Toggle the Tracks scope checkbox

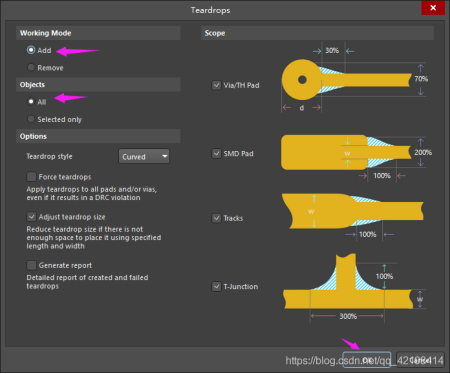pos(217,218)
